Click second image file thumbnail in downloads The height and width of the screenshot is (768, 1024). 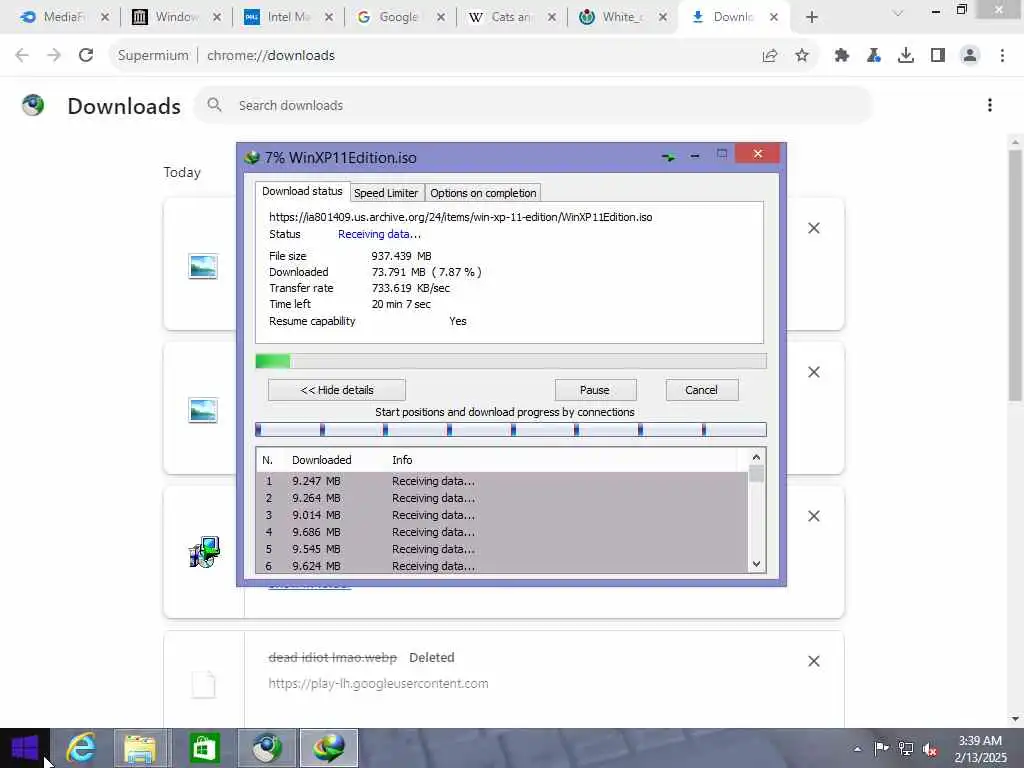[x=202, y=411]
